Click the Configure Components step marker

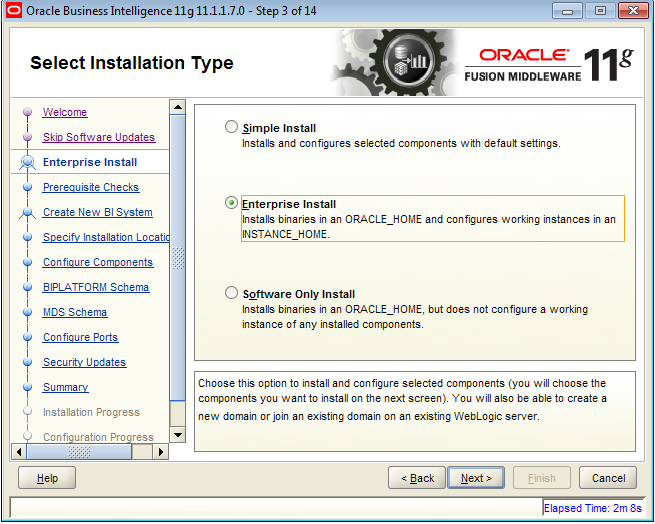(28, 262)
